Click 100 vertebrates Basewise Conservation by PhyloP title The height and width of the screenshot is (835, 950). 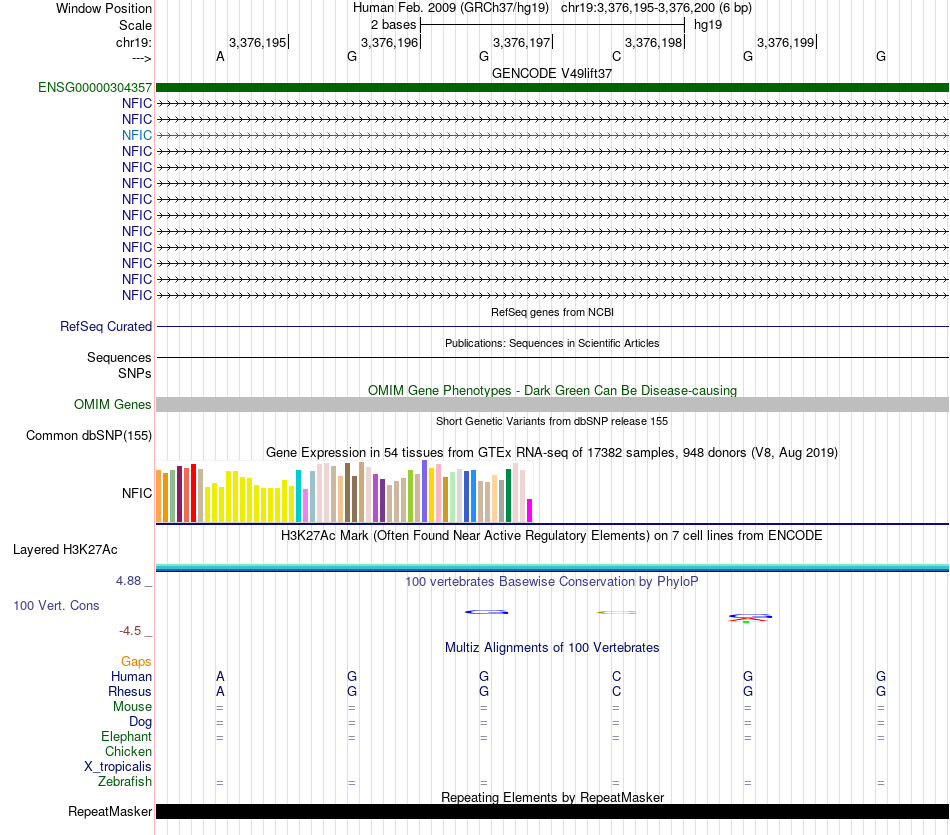click(x=552, y=582)
